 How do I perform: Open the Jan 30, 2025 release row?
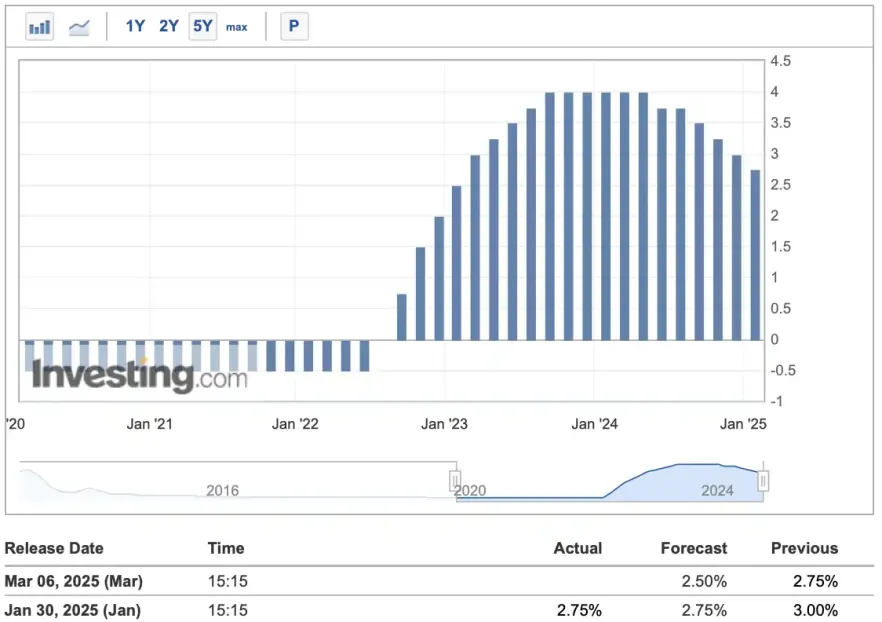coord(72,610)
